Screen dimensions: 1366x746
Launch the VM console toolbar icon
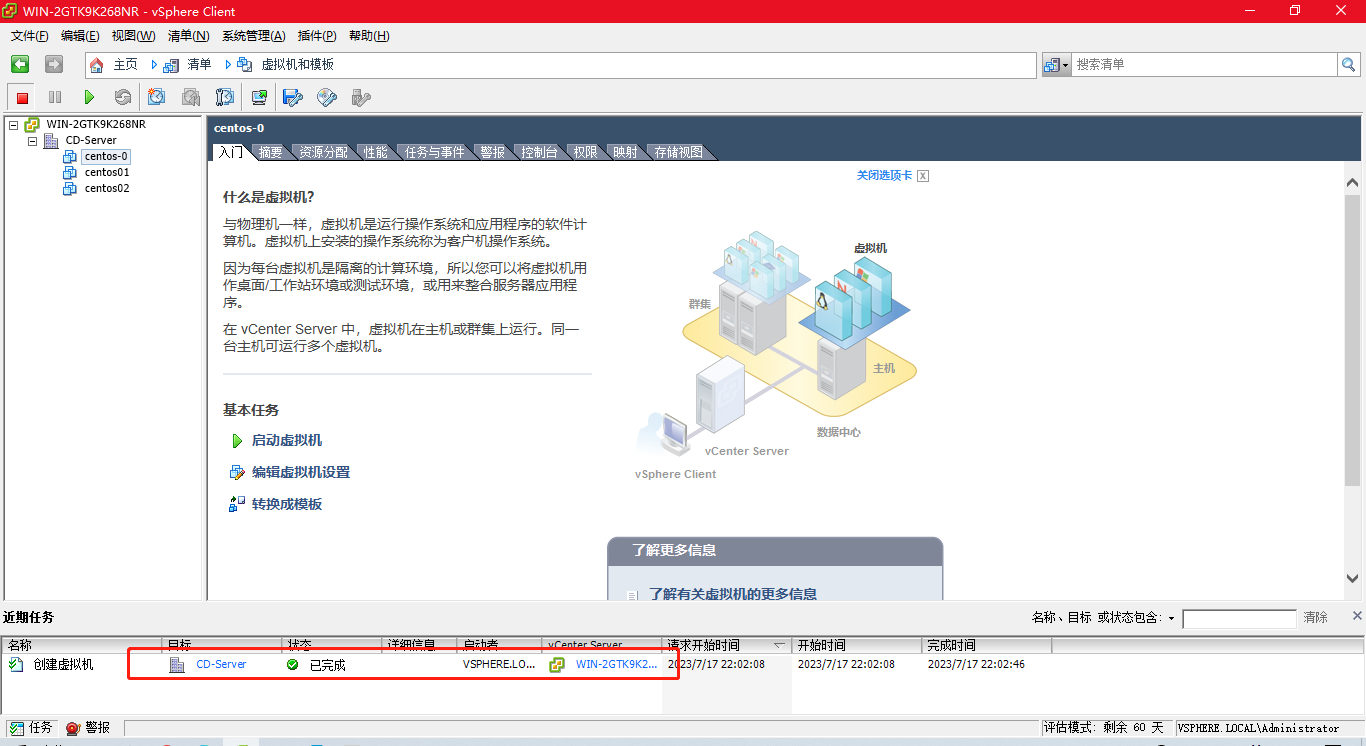click(259, 97)
